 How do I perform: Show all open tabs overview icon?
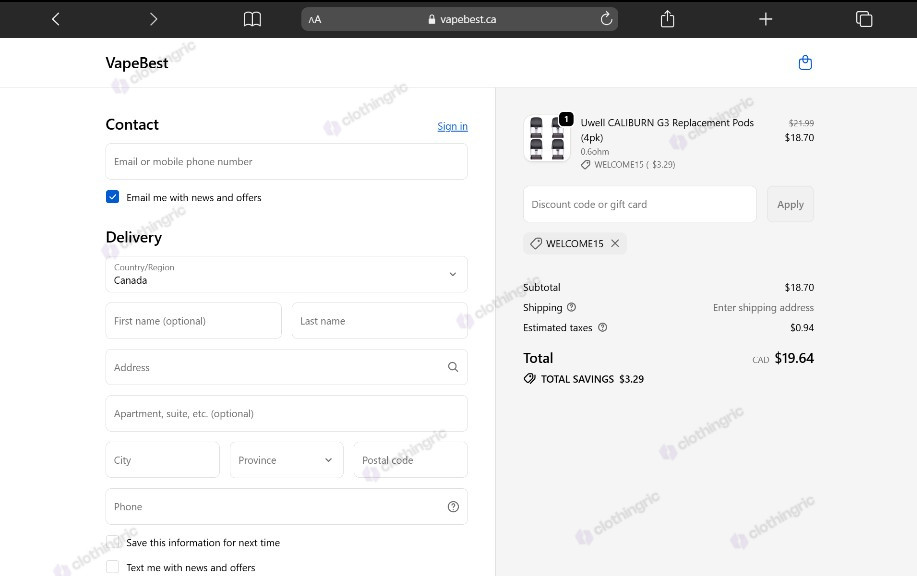(x=864, y=19)
